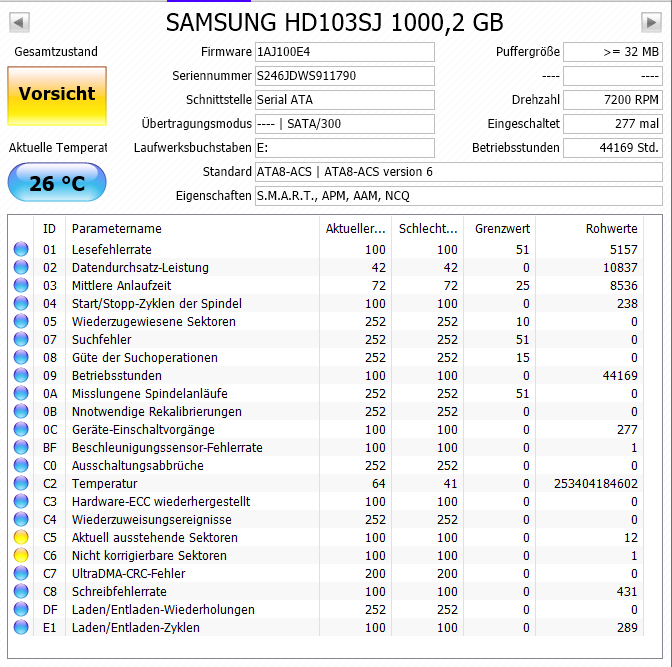This screenshot has width=672, height=667.
Task: Click the status icon for Wiederzugewiesene Sektoren
Action: tap(21, 321)
